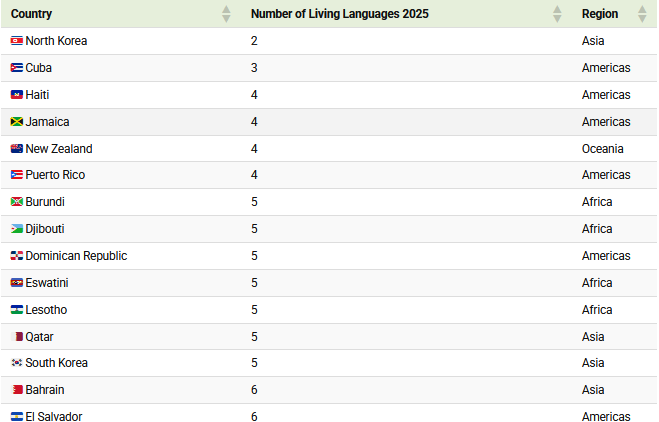This screenshot has height=422, width=659.
Task: Click the Region column header text
Action: tap(600, 14)
